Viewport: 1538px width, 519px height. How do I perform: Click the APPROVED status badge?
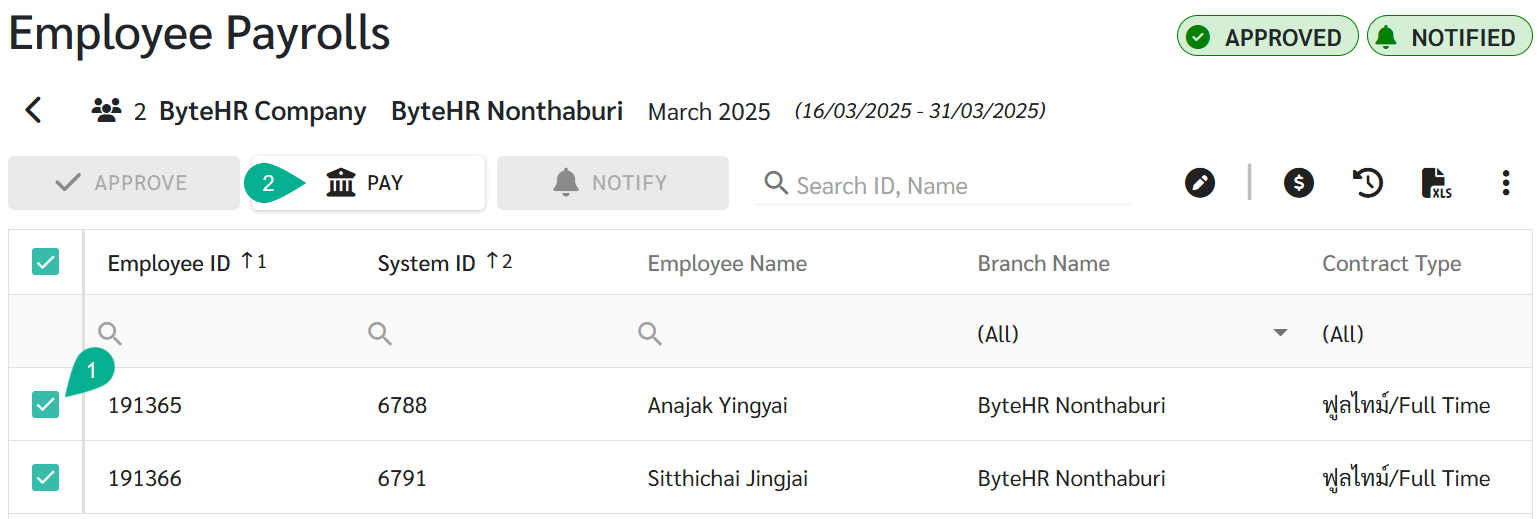click(x=1267, y=37)
